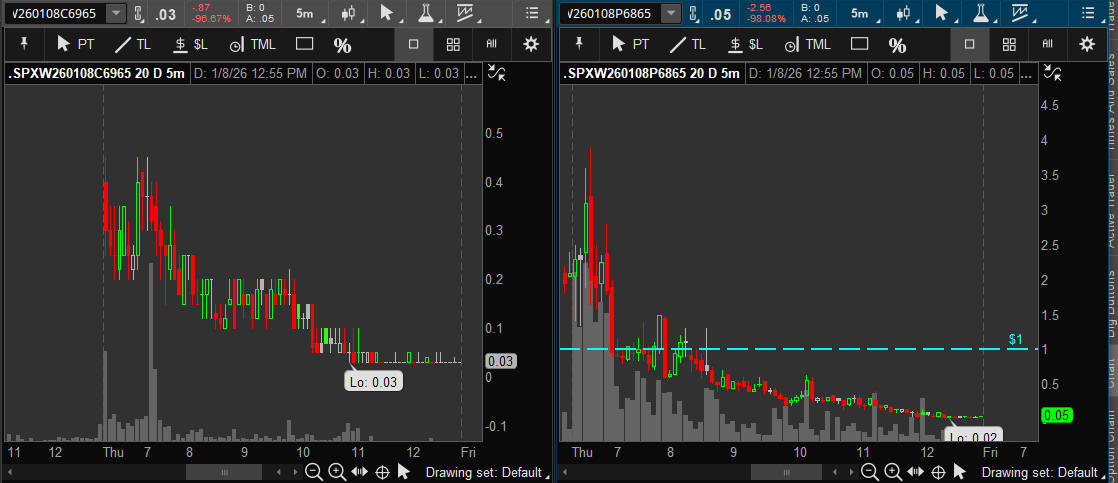Screen dimensions: 1118x483
Task: Select the TML time level tool in left chart
Action: (x=252, y=45)
